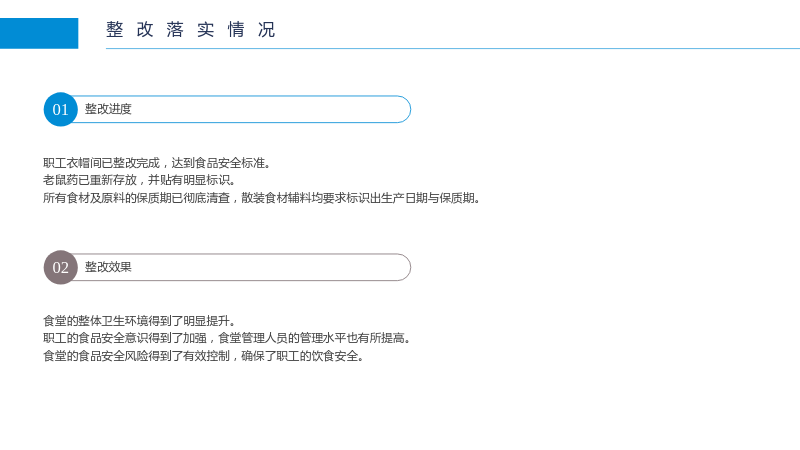
Task: Click the phrase 确保了职工的饮食安全
Action: [x=302, y=356]
